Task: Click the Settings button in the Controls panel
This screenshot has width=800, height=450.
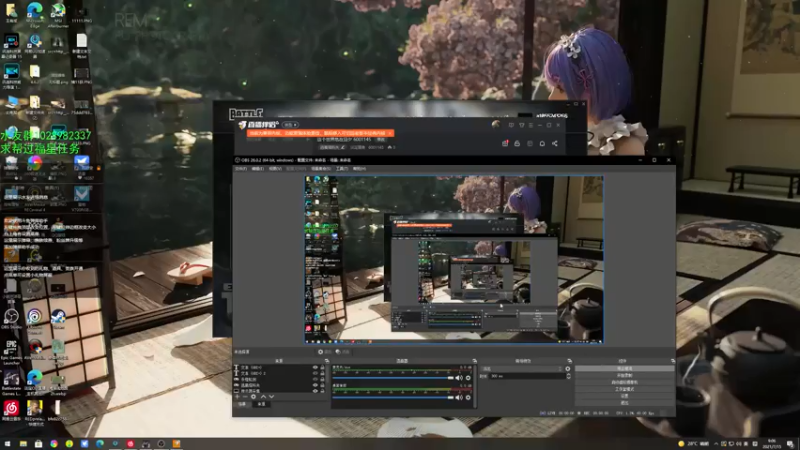Action: [623, 395]
